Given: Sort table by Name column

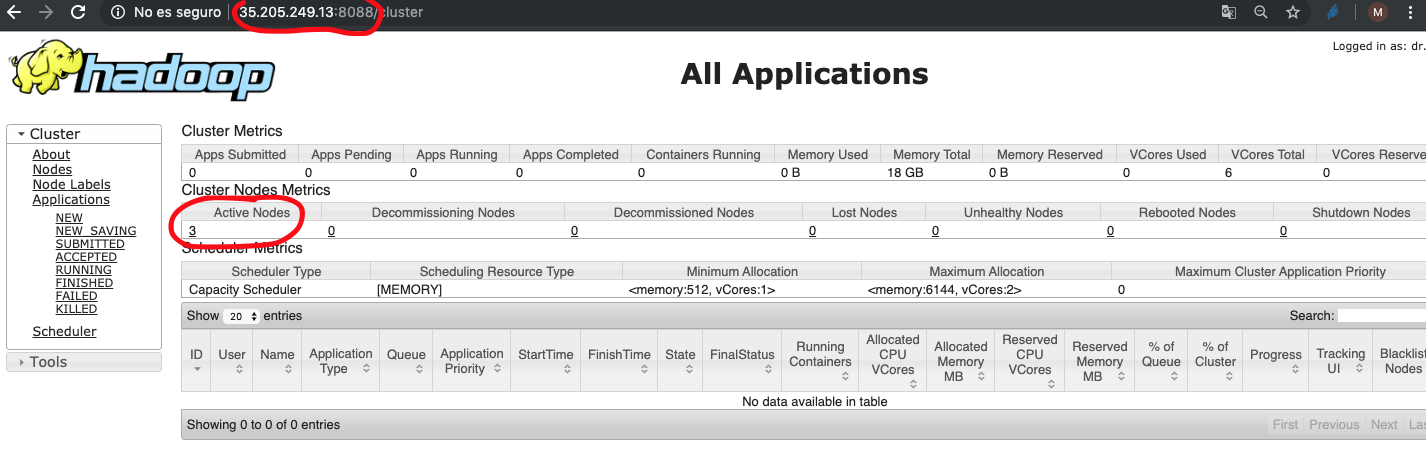Looking at the screenshot, I should tap(277, 361).
